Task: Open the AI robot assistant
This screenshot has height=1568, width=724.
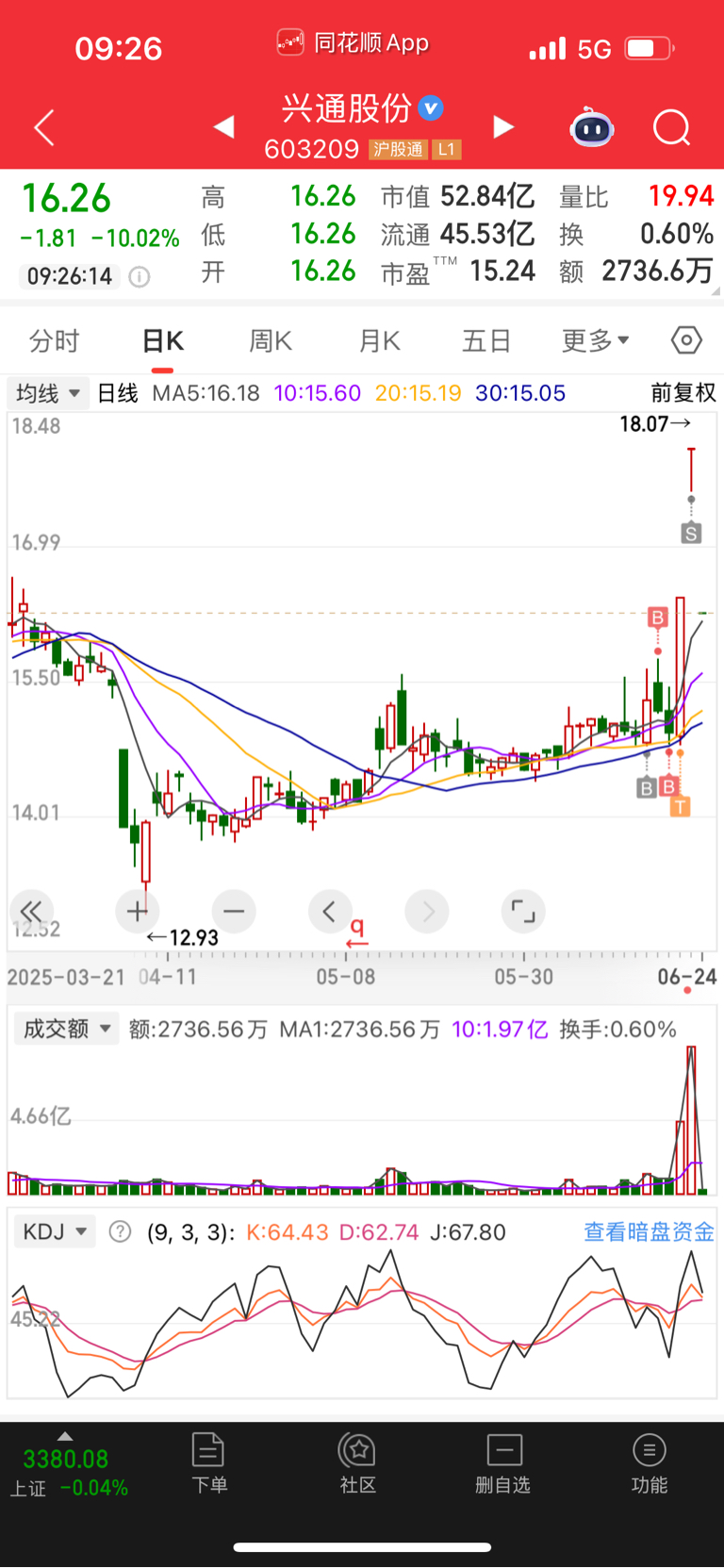Action: (592, 127)
